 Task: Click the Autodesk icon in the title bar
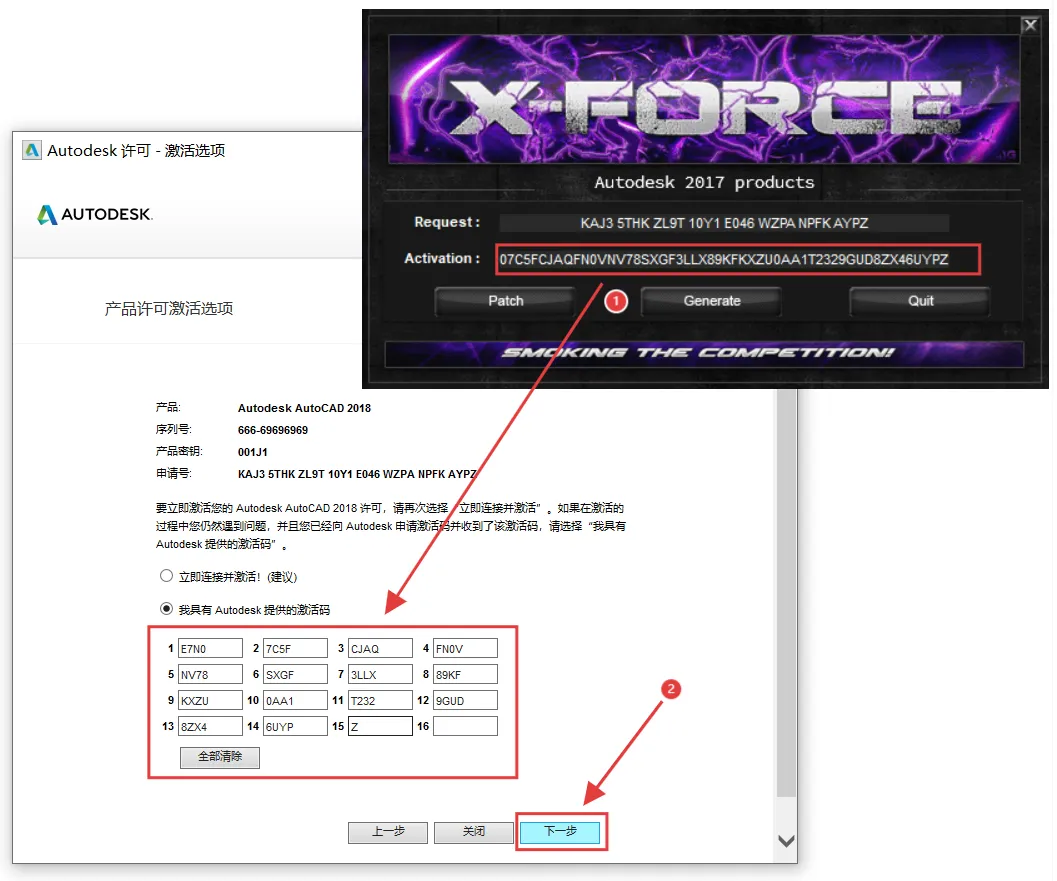point(32,150)
